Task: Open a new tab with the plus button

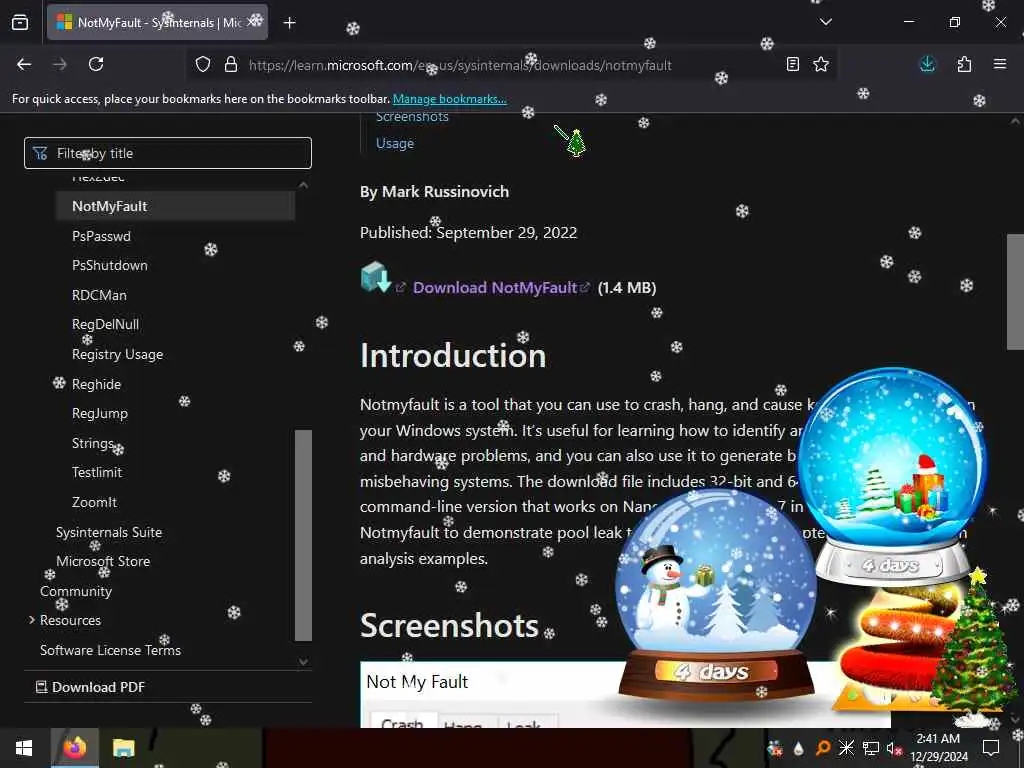Action: pyautogui.click(x=289, y=23)
